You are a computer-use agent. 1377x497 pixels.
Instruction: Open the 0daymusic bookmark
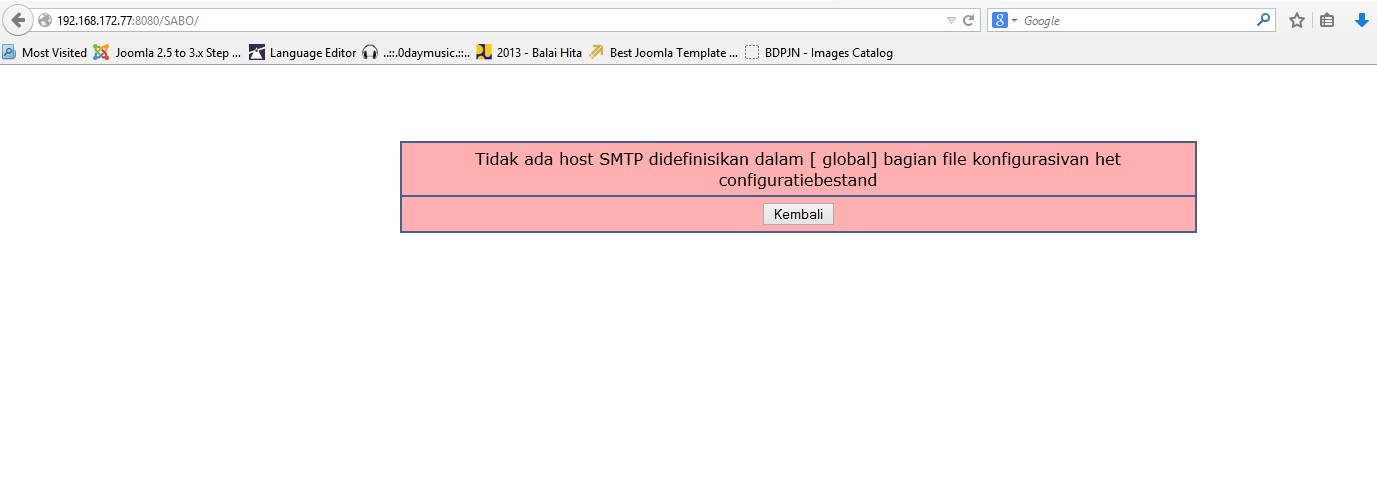(416, 53)
